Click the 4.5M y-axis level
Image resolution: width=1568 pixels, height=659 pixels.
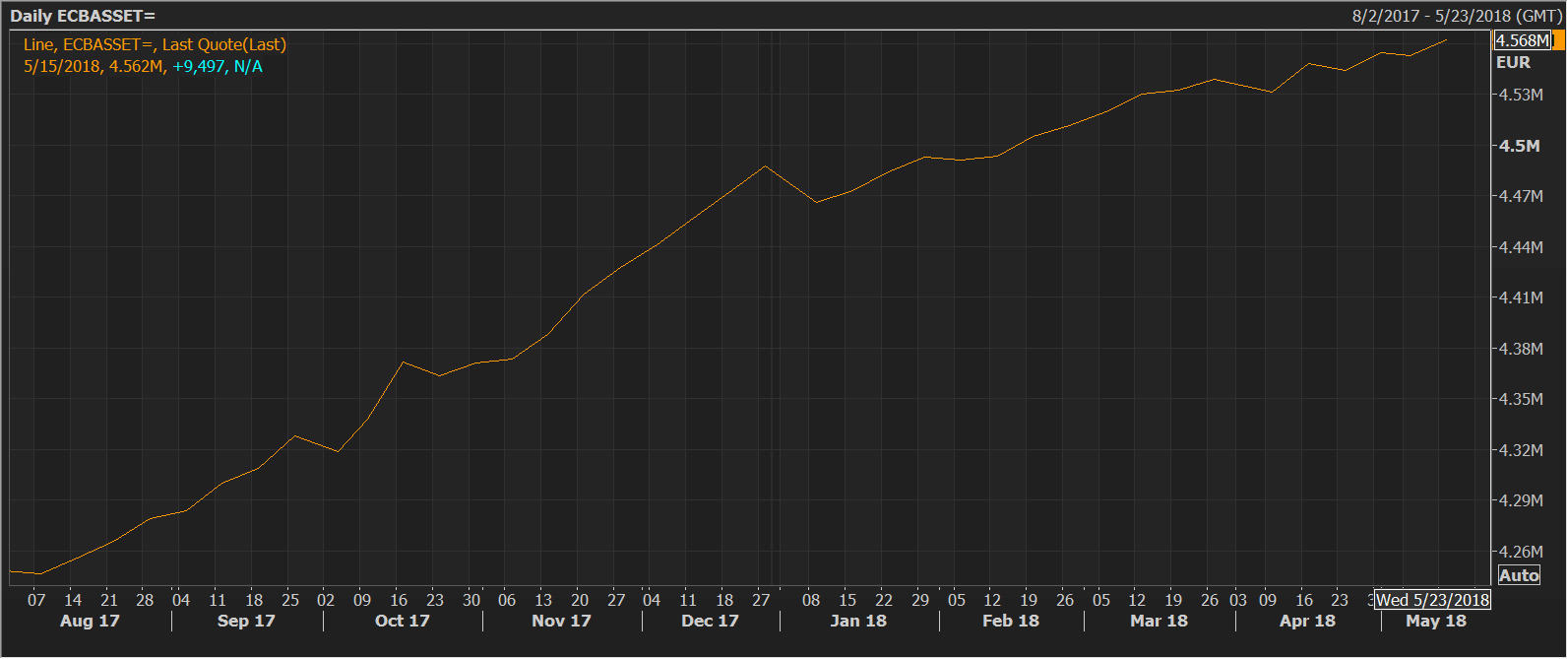(1519, 146)
